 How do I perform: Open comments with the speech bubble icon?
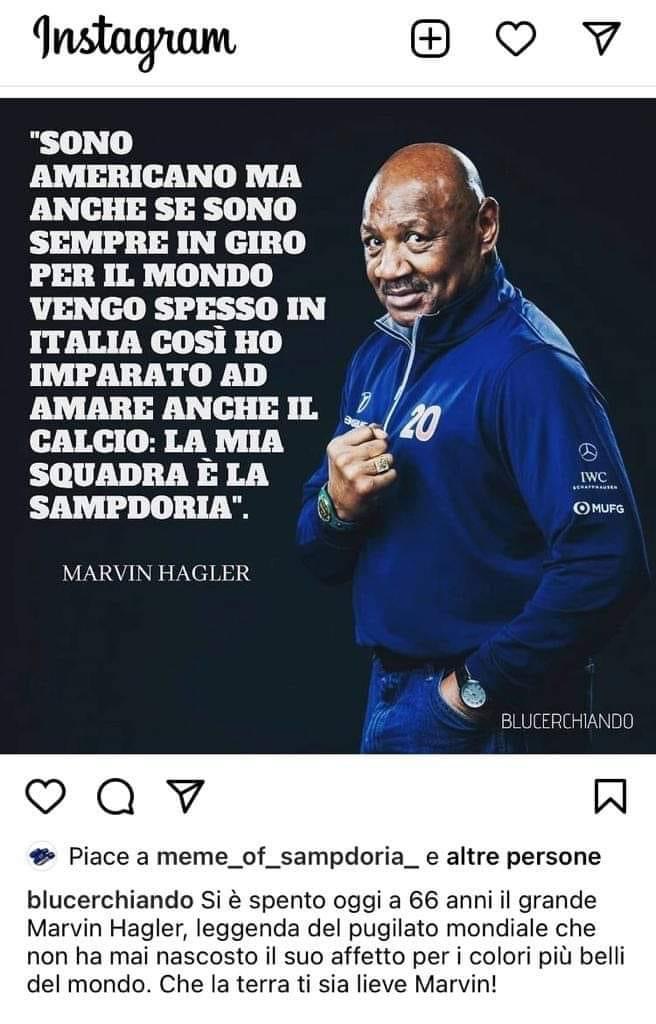click(116, 796)
